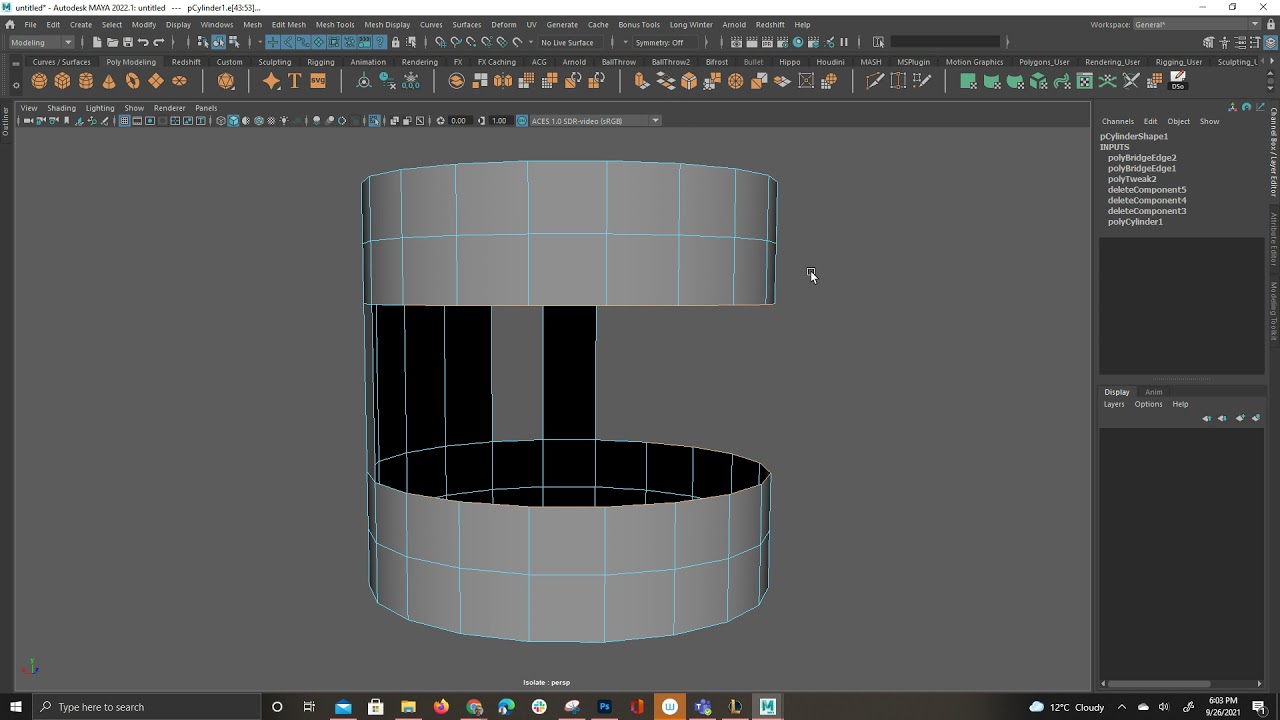Expand the selection mask dropdown arrow

click(x=260, y=42)
